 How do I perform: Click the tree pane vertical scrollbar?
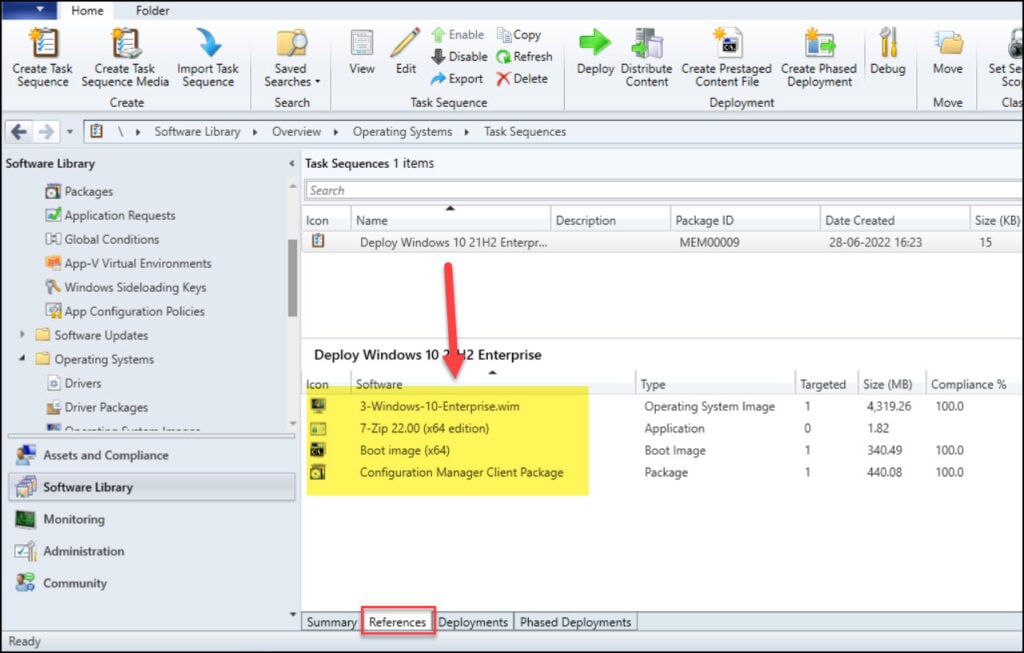(x=293, y=278)
